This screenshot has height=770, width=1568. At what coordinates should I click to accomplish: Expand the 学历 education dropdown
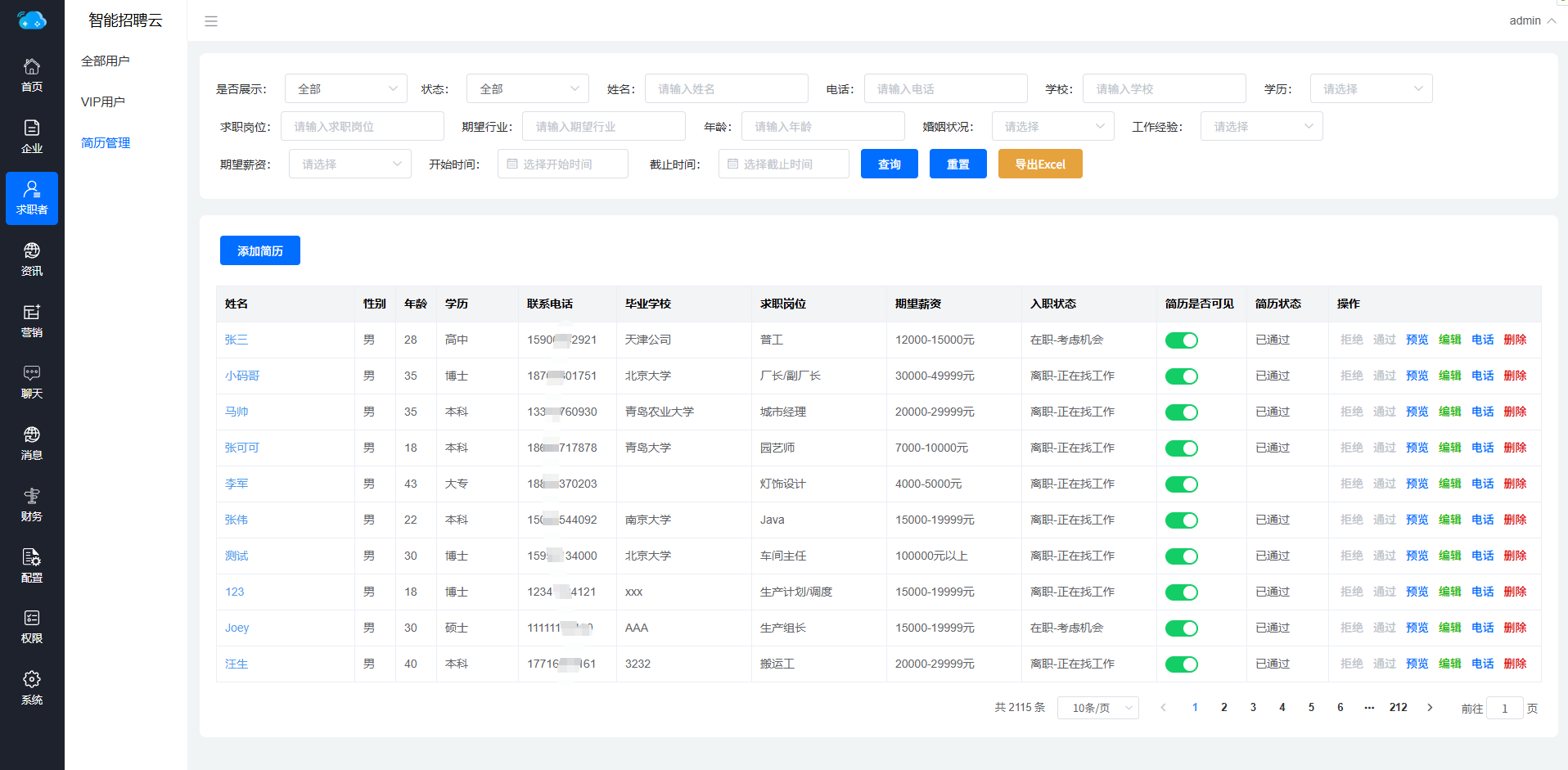click(x=1371, y=88)
